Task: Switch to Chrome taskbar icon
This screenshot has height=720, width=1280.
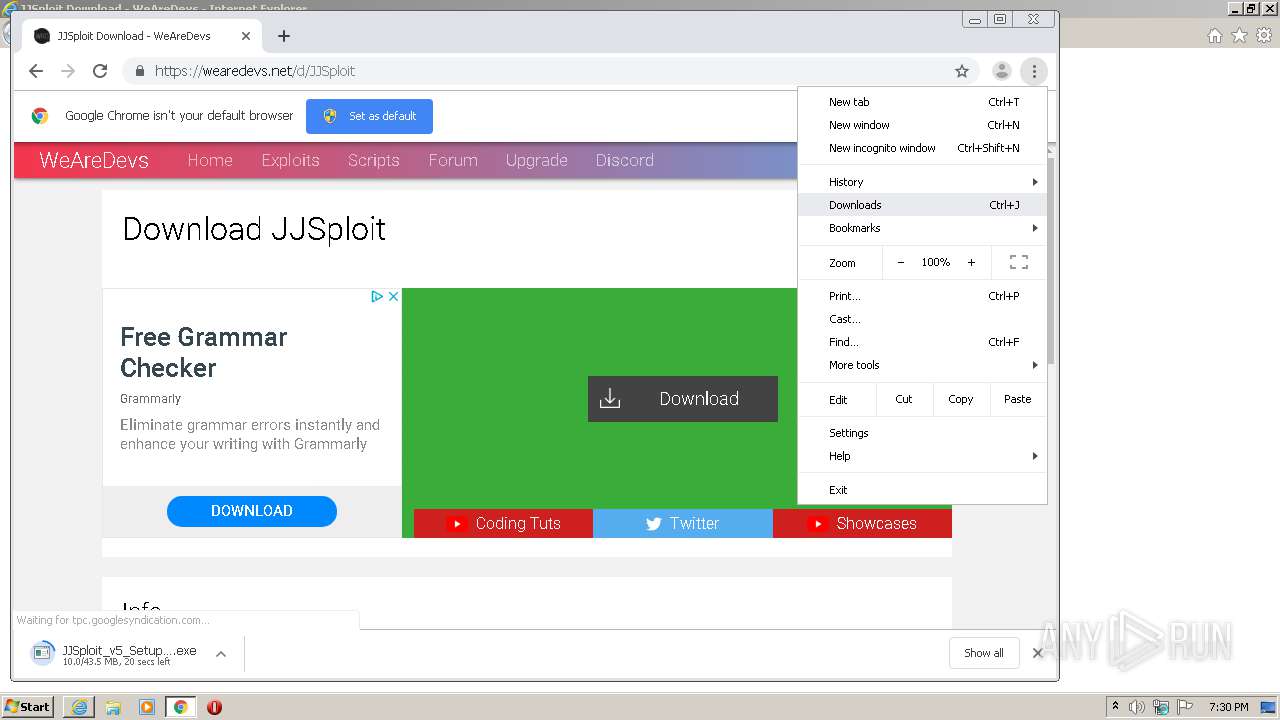Action: pyautogui.click(x=180, y=707)
